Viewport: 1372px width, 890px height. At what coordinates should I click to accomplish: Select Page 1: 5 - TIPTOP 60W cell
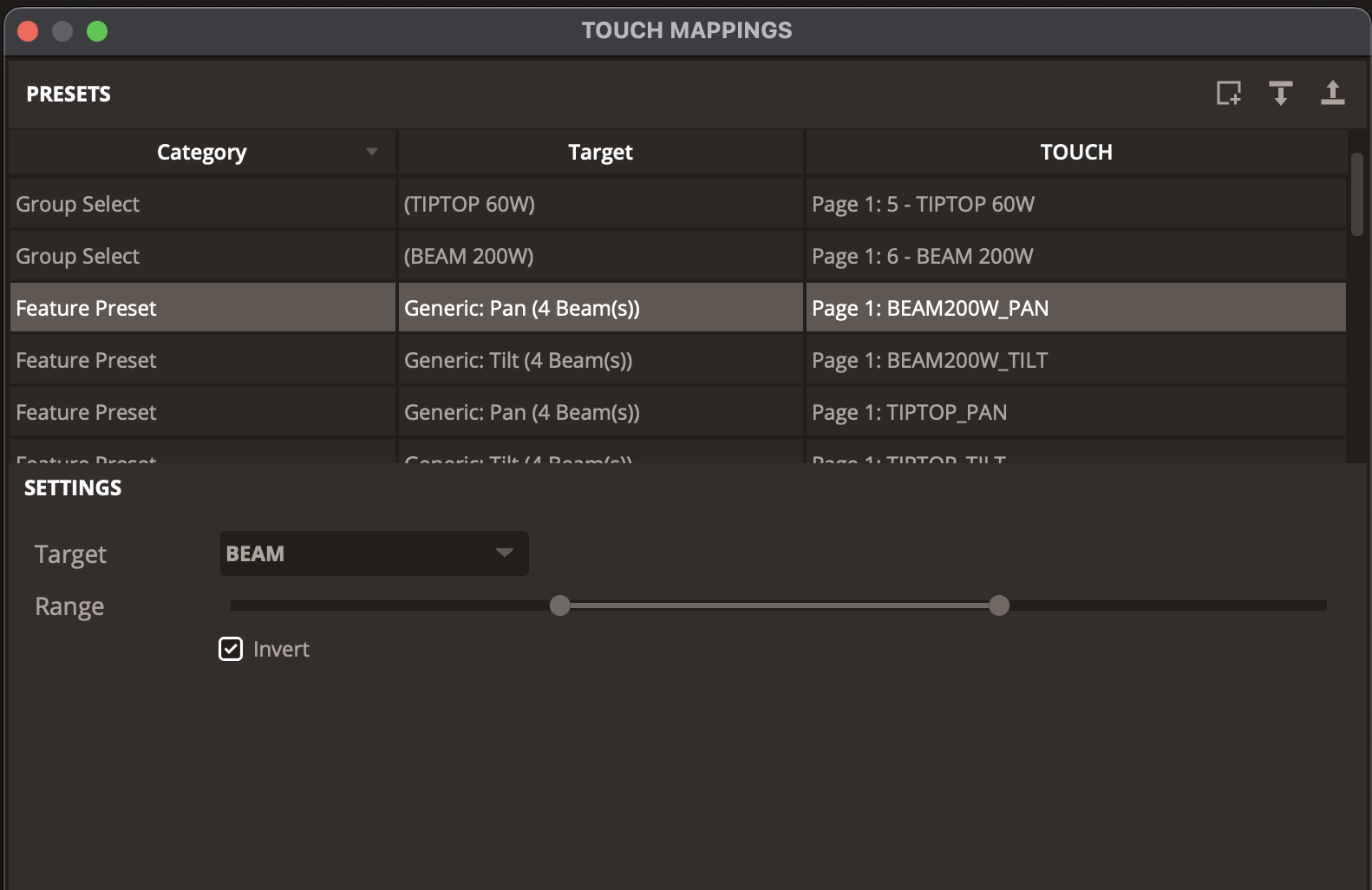[x=1076, y=204]
